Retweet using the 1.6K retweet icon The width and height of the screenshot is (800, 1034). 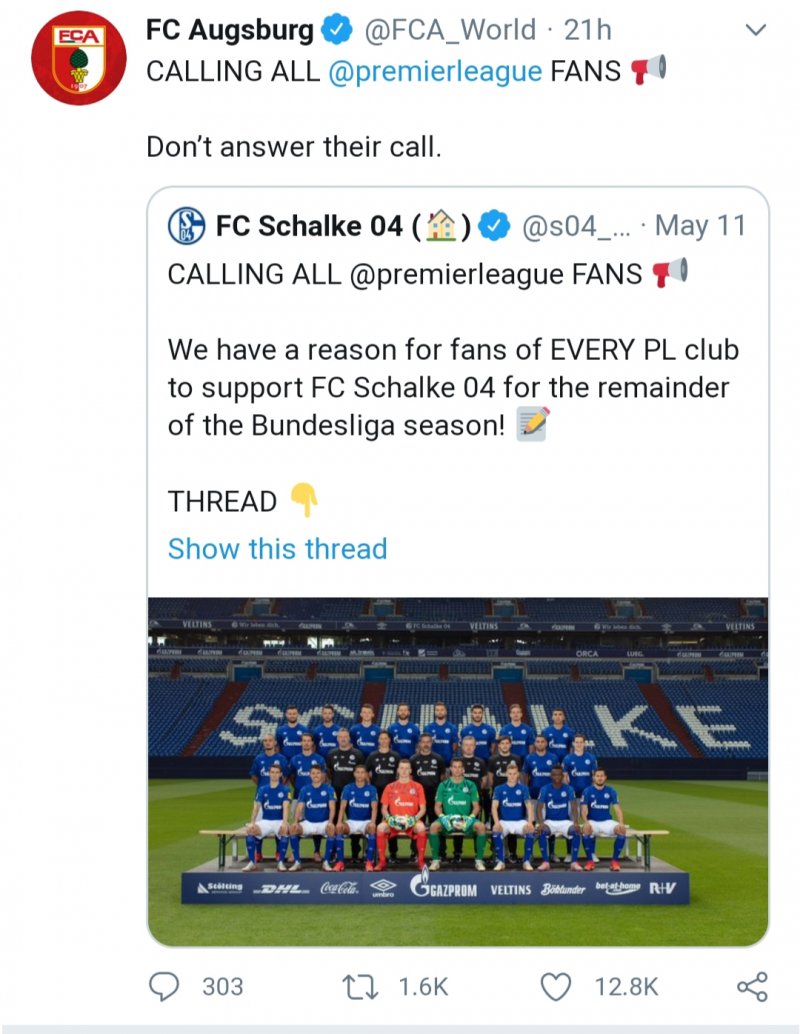(357, 986)
